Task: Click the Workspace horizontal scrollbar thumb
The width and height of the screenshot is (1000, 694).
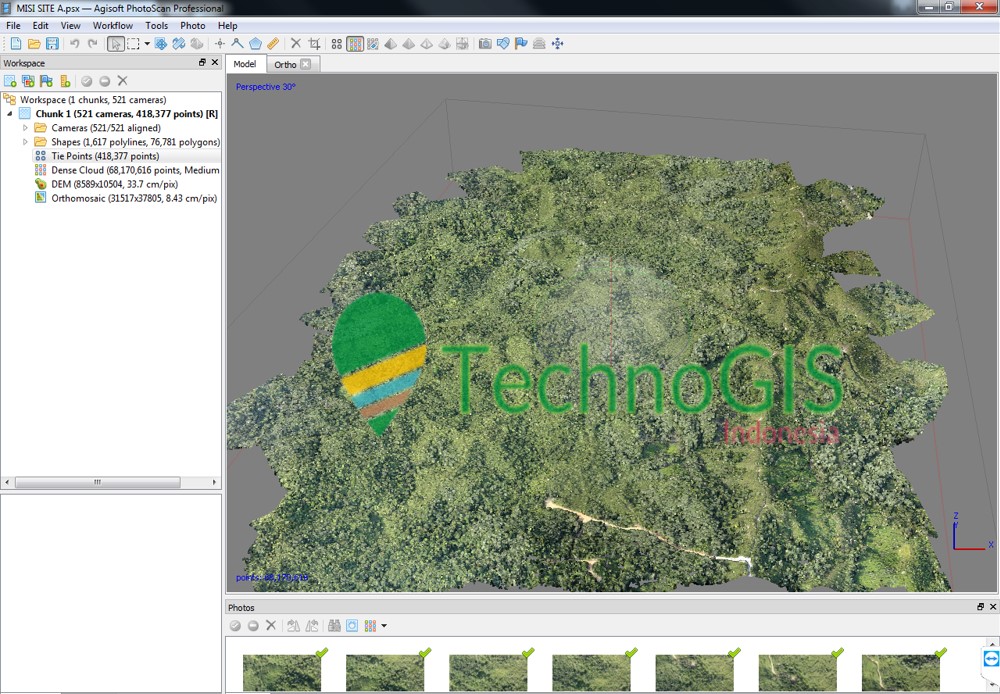Action: click(98, 482)
